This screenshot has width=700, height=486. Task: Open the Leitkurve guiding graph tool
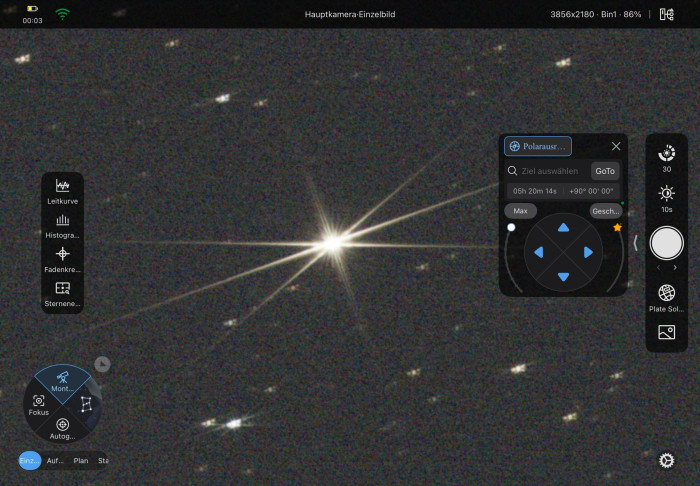(62, 191)
